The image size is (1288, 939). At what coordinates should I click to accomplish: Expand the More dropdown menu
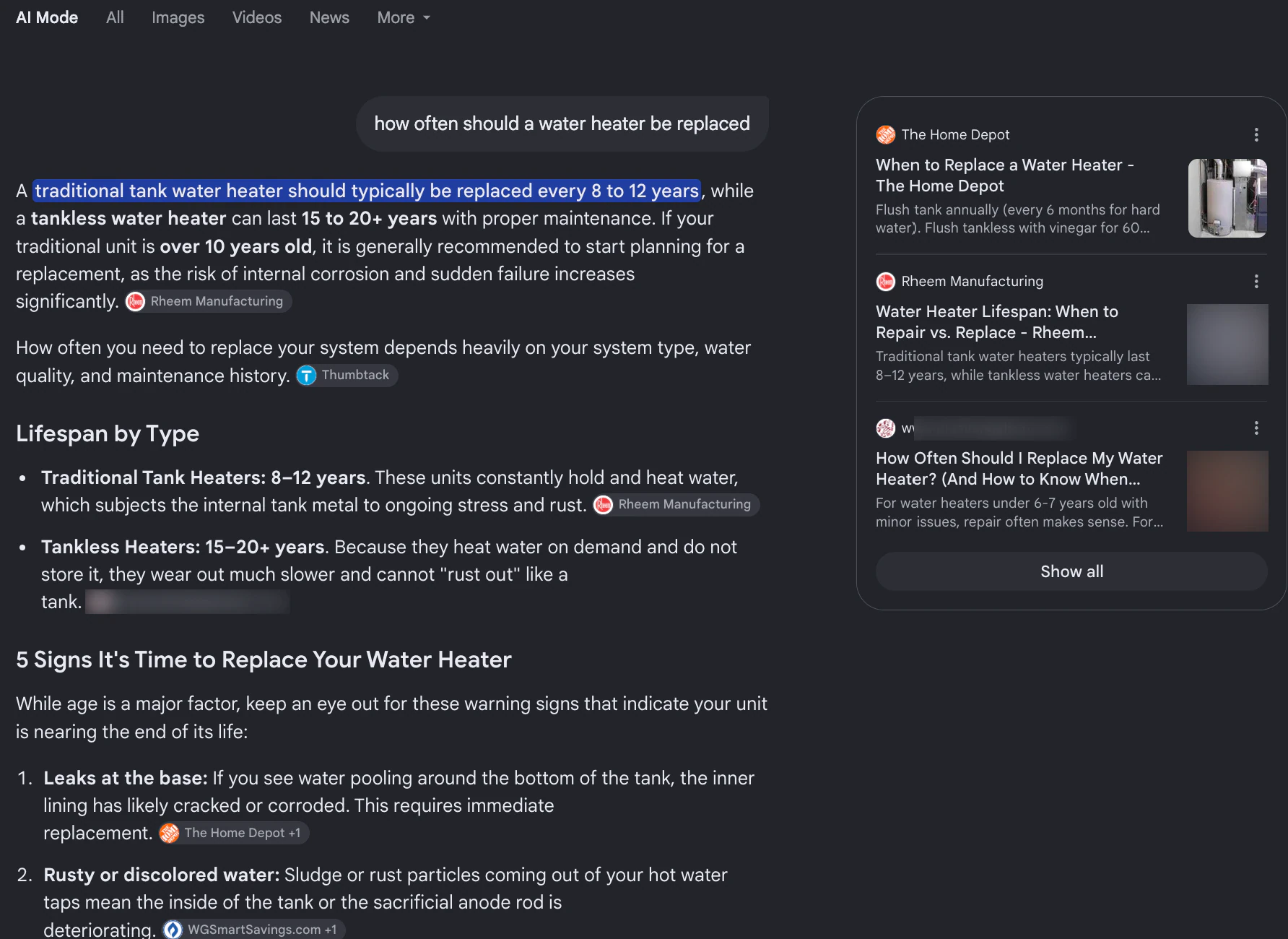404,17
